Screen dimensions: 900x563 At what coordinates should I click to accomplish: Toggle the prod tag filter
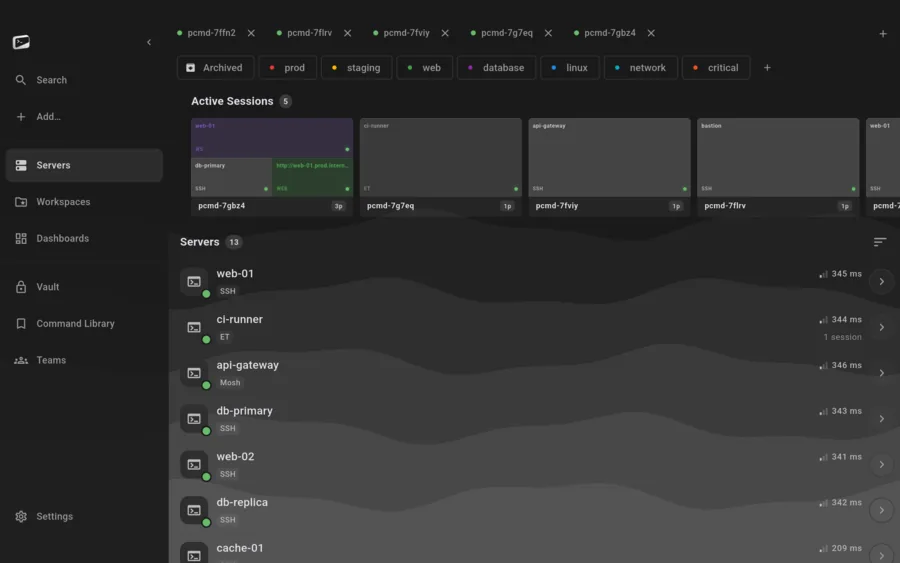pos(288,68)
